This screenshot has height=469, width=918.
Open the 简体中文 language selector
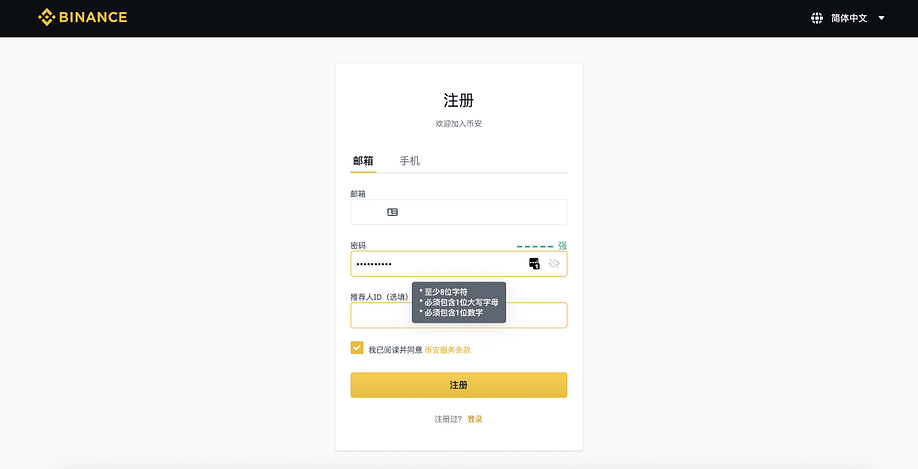coord(849,18)
